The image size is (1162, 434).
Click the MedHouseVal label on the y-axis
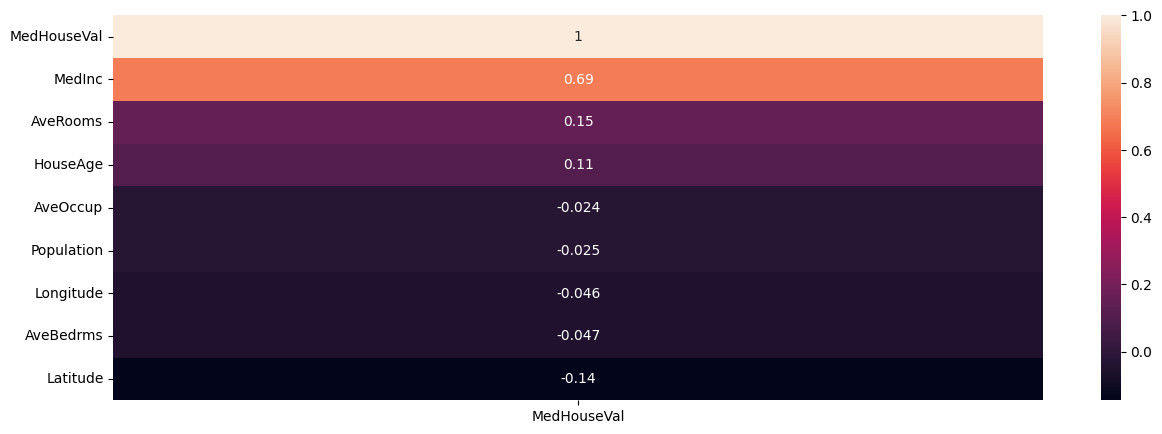point(56,36)
